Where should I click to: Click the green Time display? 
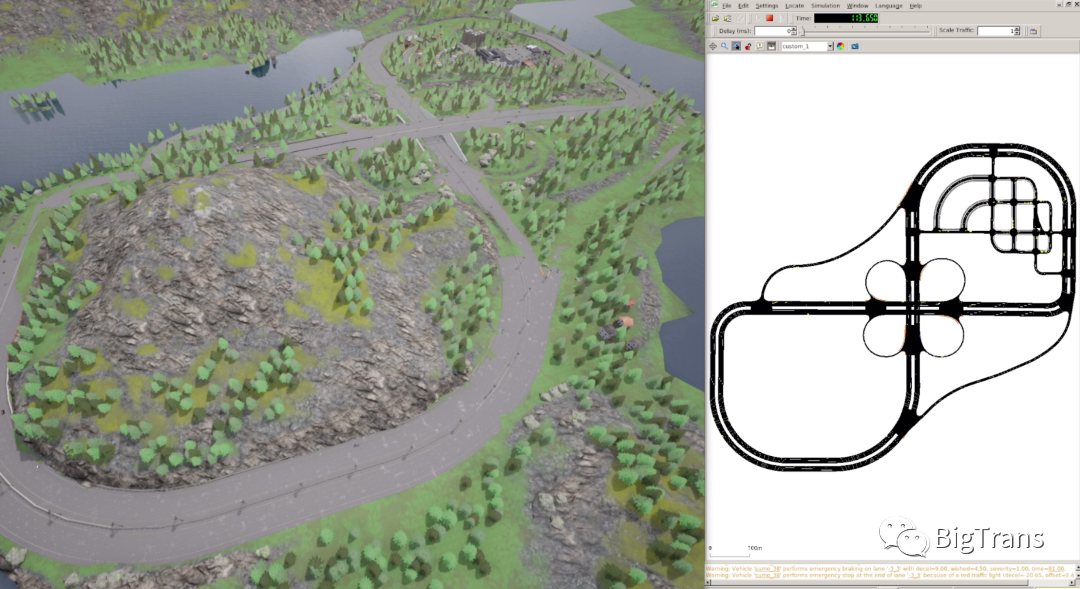tap(846, 18)
